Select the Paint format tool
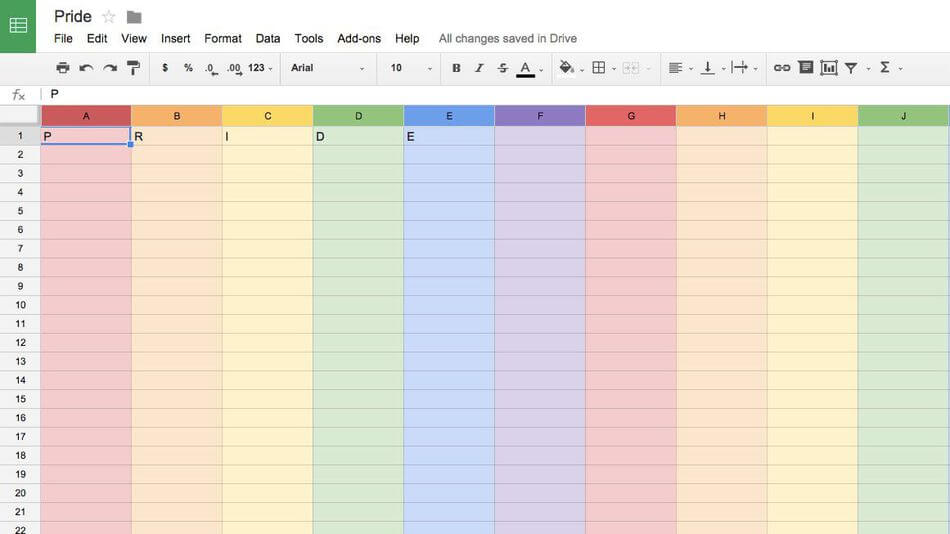The image size is (950, 534). tap(133, 68)
